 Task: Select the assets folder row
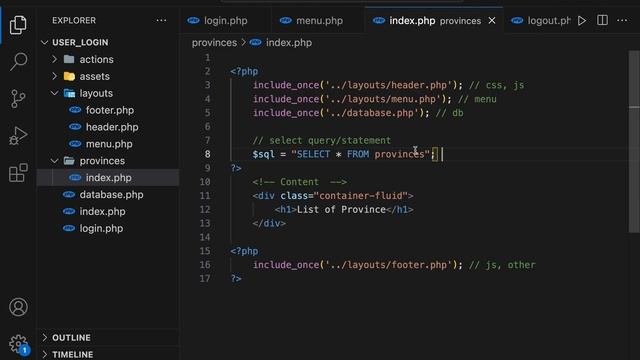pyautogui.click(x=108, y=76)
